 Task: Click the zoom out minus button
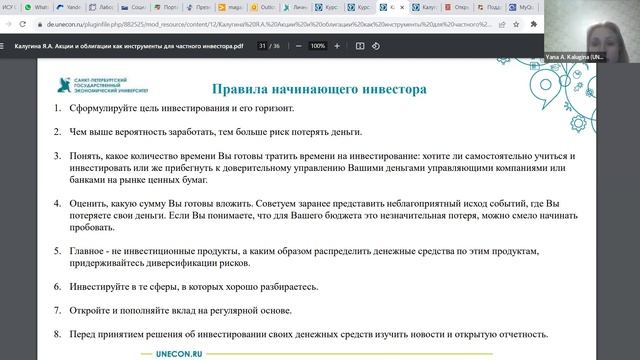coord(298,46)
